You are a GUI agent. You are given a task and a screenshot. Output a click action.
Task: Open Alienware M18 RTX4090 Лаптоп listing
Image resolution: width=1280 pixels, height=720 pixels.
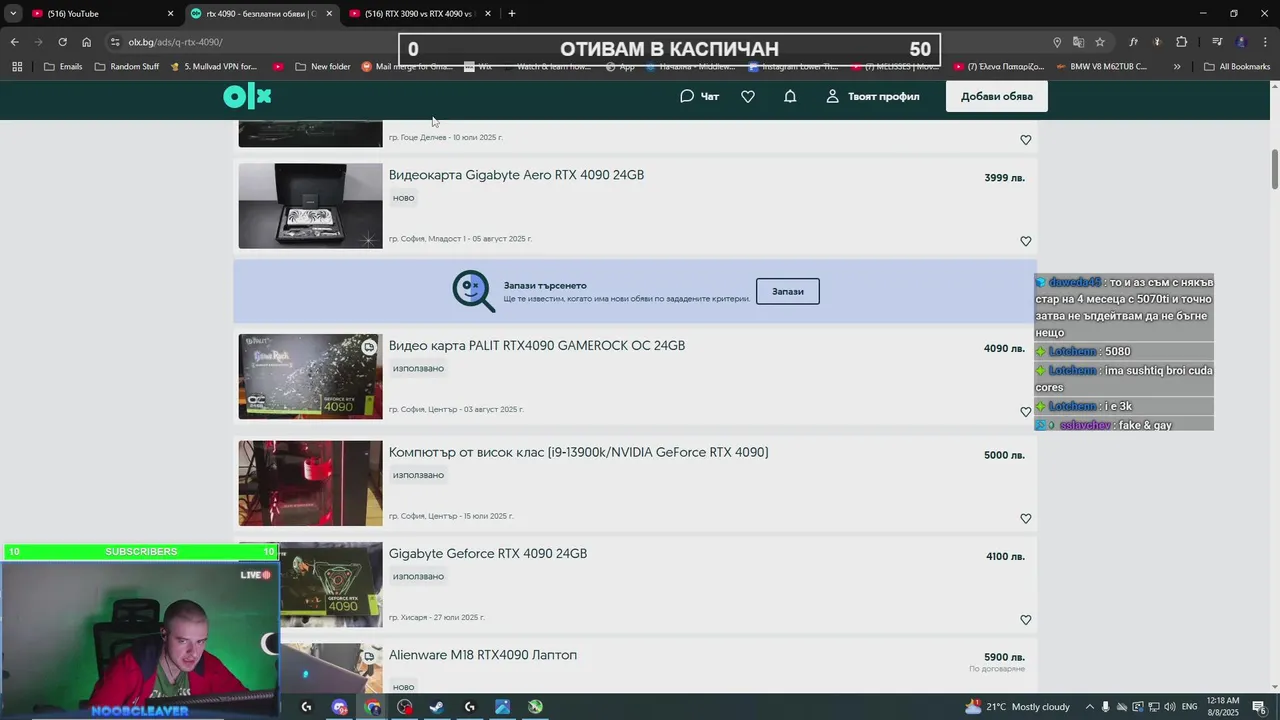coord(483,655)
